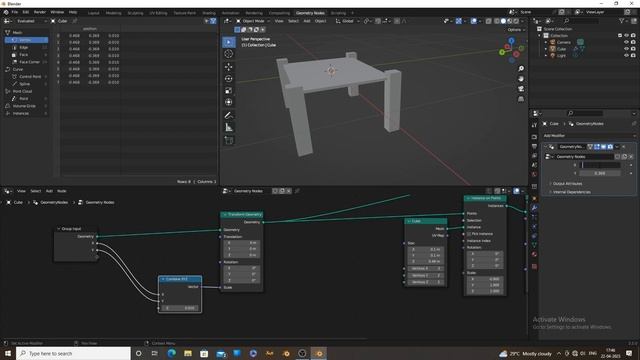Switch to solid viewport shading
Viewport: 640px width, 360px height.
point(503,21)
